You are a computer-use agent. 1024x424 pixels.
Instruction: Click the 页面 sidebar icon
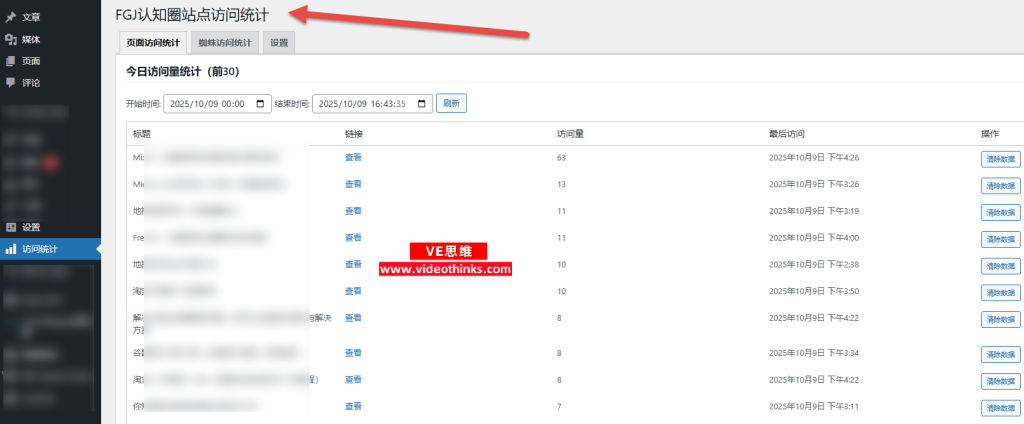[11, 61]
